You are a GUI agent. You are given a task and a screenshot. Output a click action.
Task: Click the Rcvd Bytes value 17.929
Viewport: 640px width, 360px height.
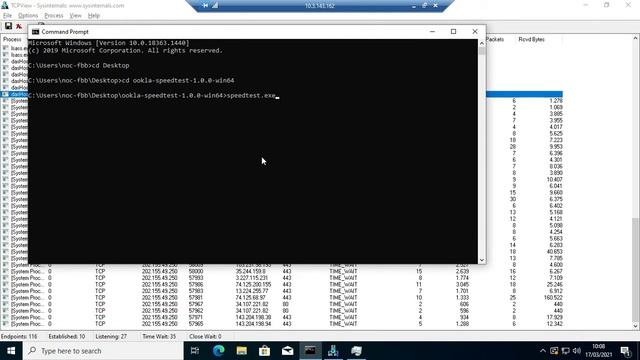click(555, 317)
